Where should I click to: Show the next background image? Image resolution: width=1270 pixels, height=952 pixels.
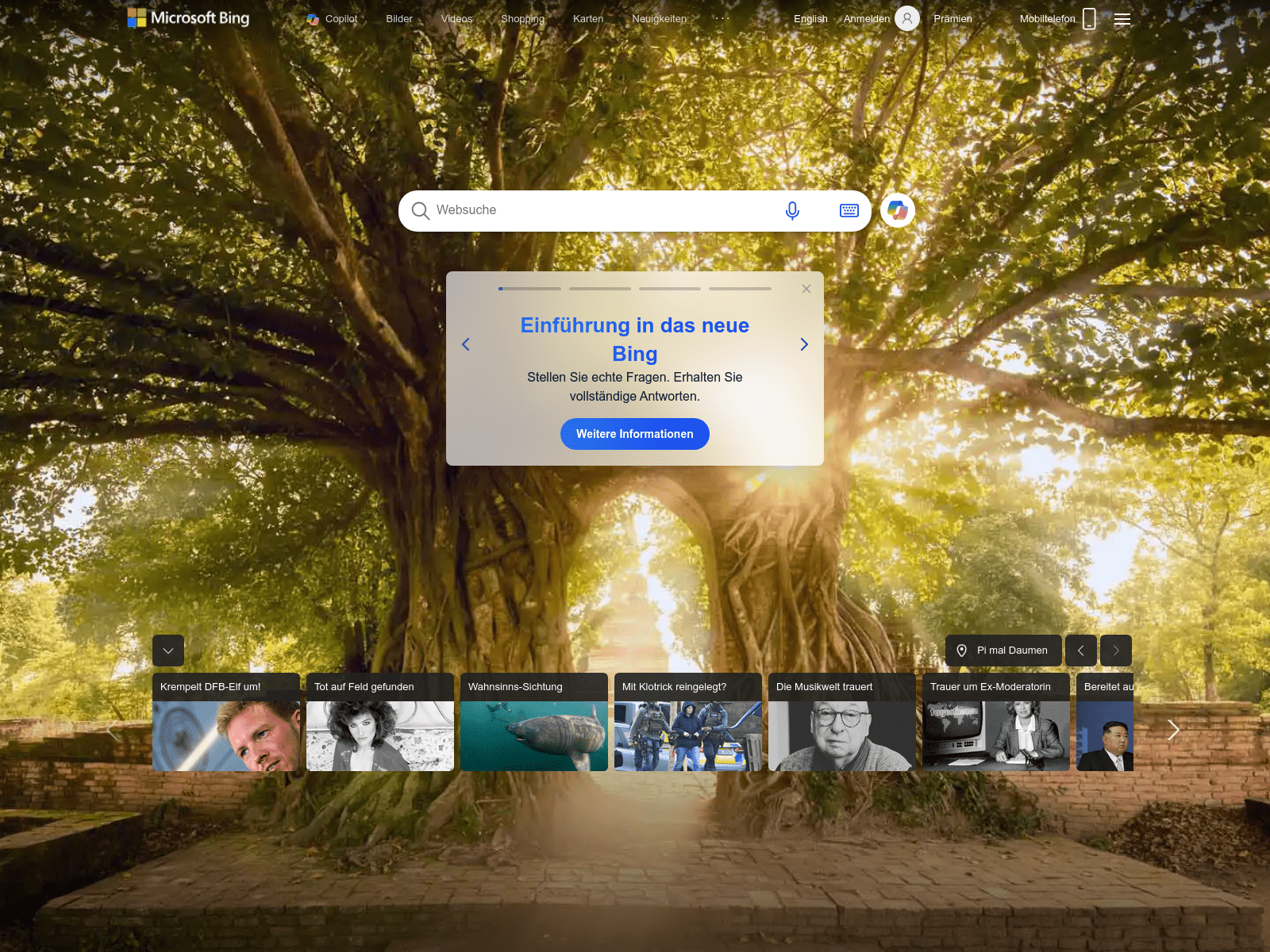1116,651
